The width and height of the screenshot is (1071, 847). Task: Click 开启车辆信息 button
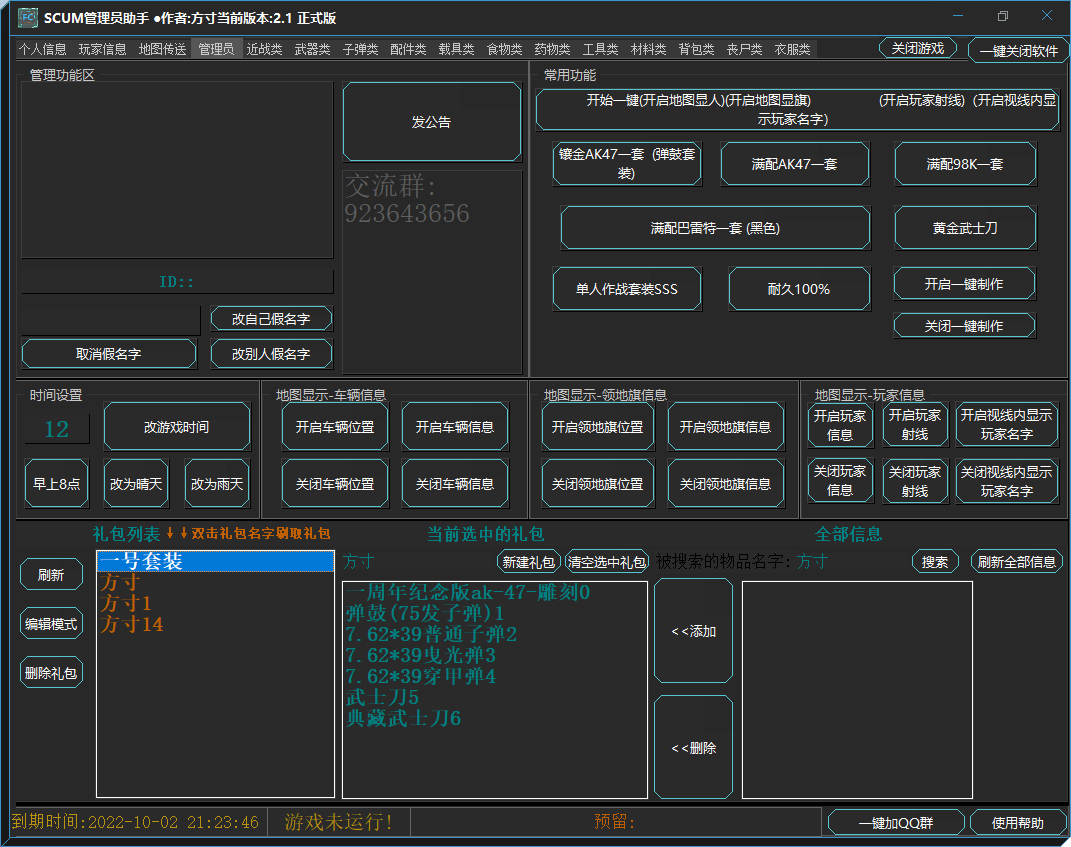tap(455, 427)
